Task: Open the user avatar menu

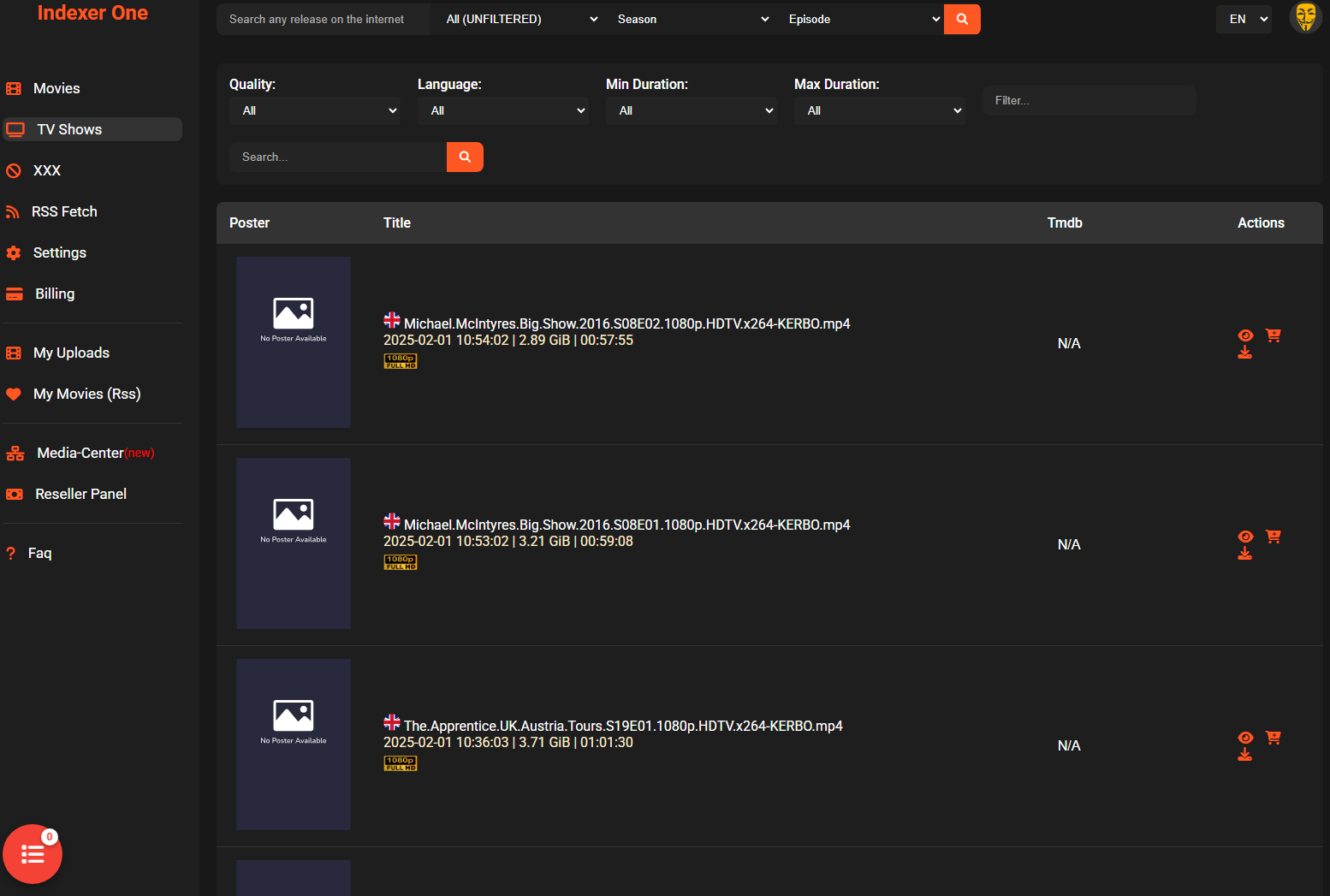Action: point(1305,17)
